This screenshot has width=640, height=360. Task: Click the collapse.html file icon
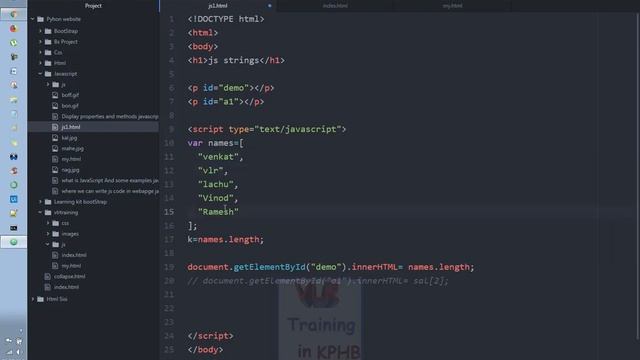[x=47, y=276]
